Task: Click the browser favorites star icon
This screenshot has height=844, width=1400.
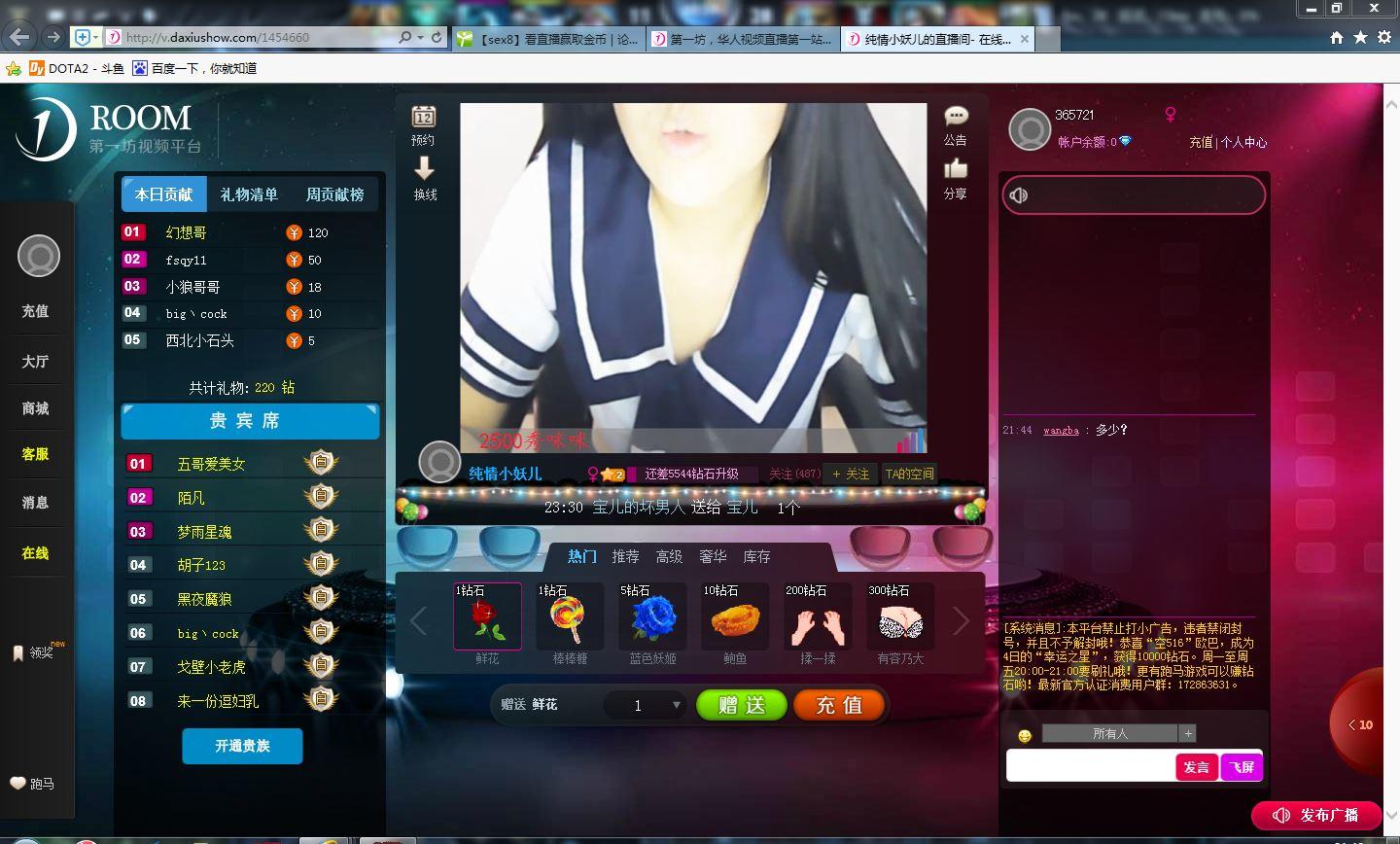Action: coord(1360,37)
